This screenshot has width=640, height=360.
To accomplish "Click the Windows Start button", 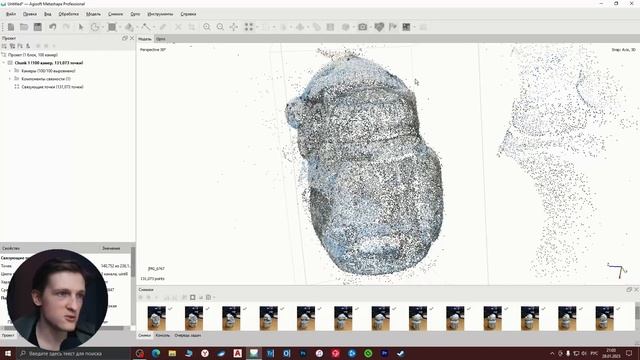I will point(8,353).
